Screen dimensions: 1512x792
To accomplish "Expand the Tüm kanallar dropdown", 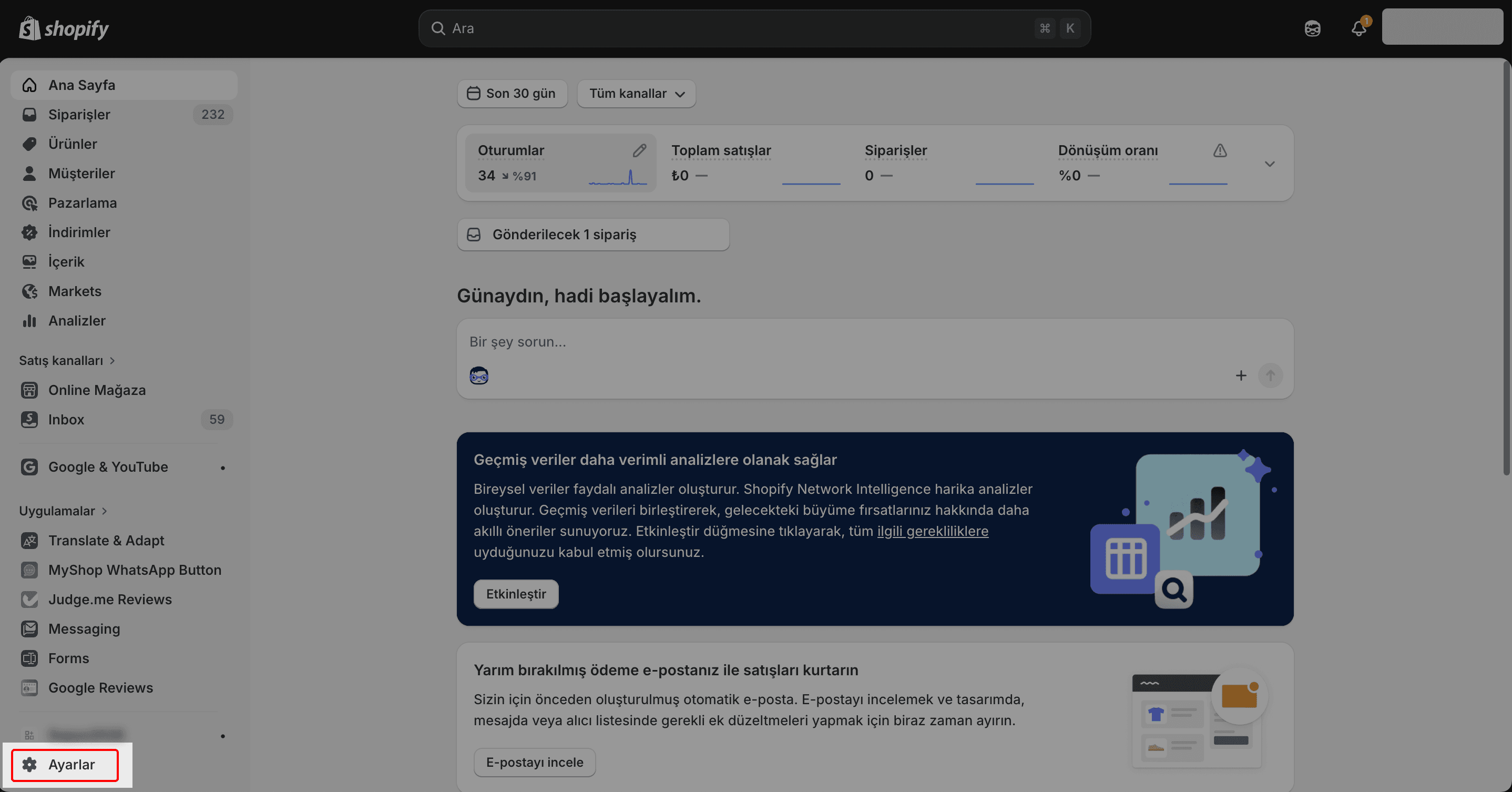I will 636,94.
